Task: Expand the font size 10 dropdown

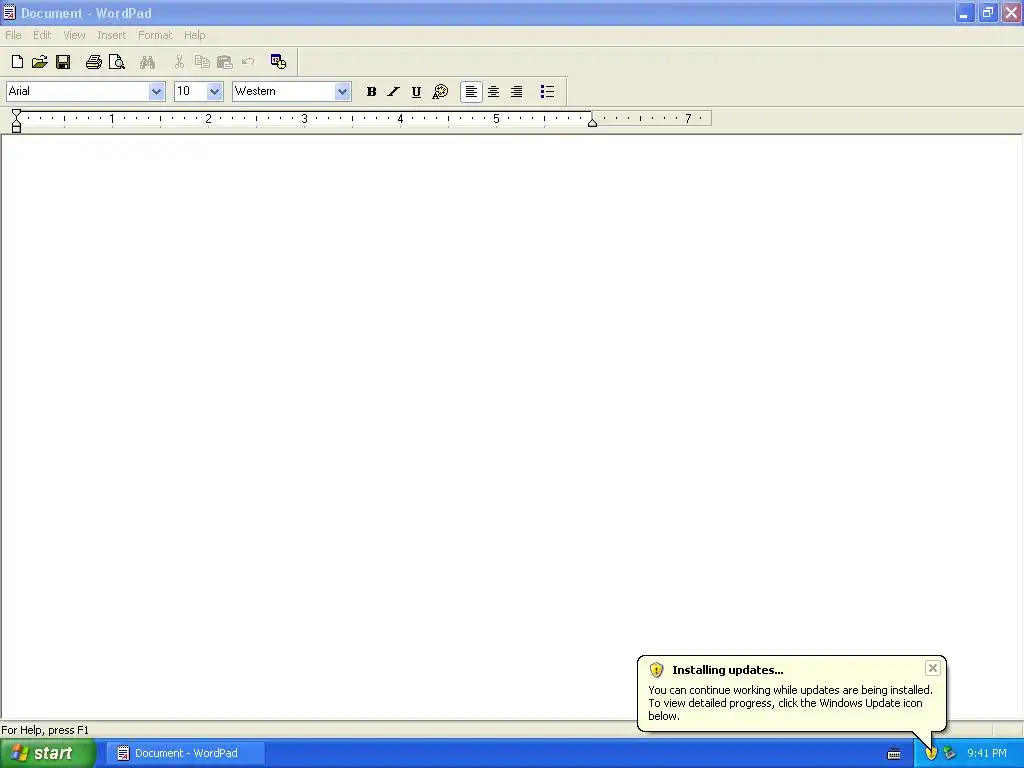Action: coord(214,91)
